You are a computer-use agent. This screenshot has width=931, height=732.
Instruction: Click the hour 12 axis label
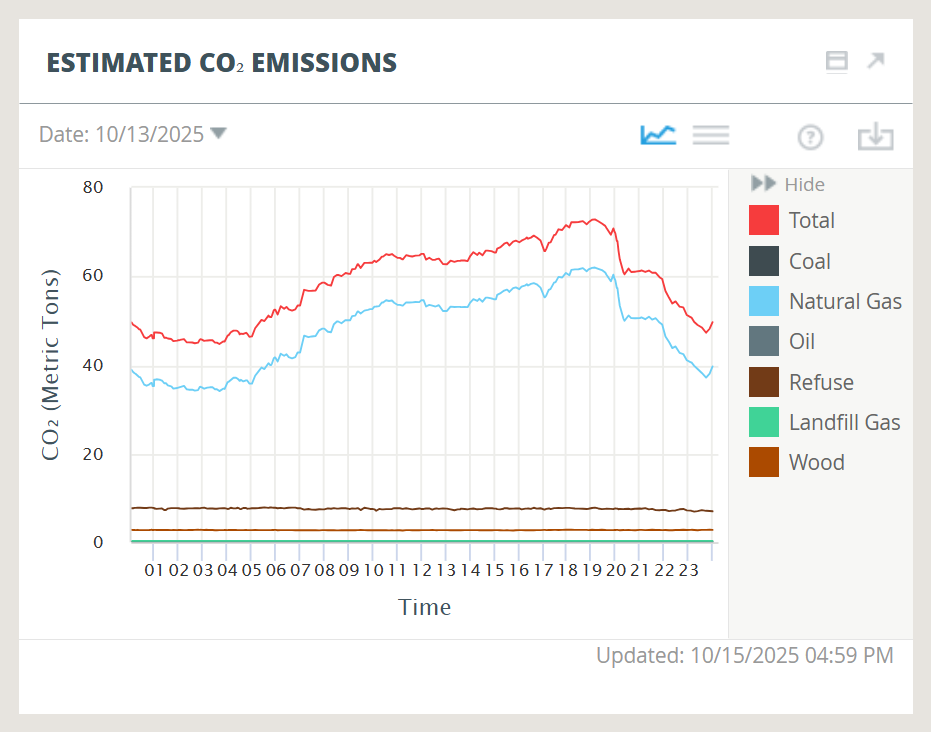point(421,570)
